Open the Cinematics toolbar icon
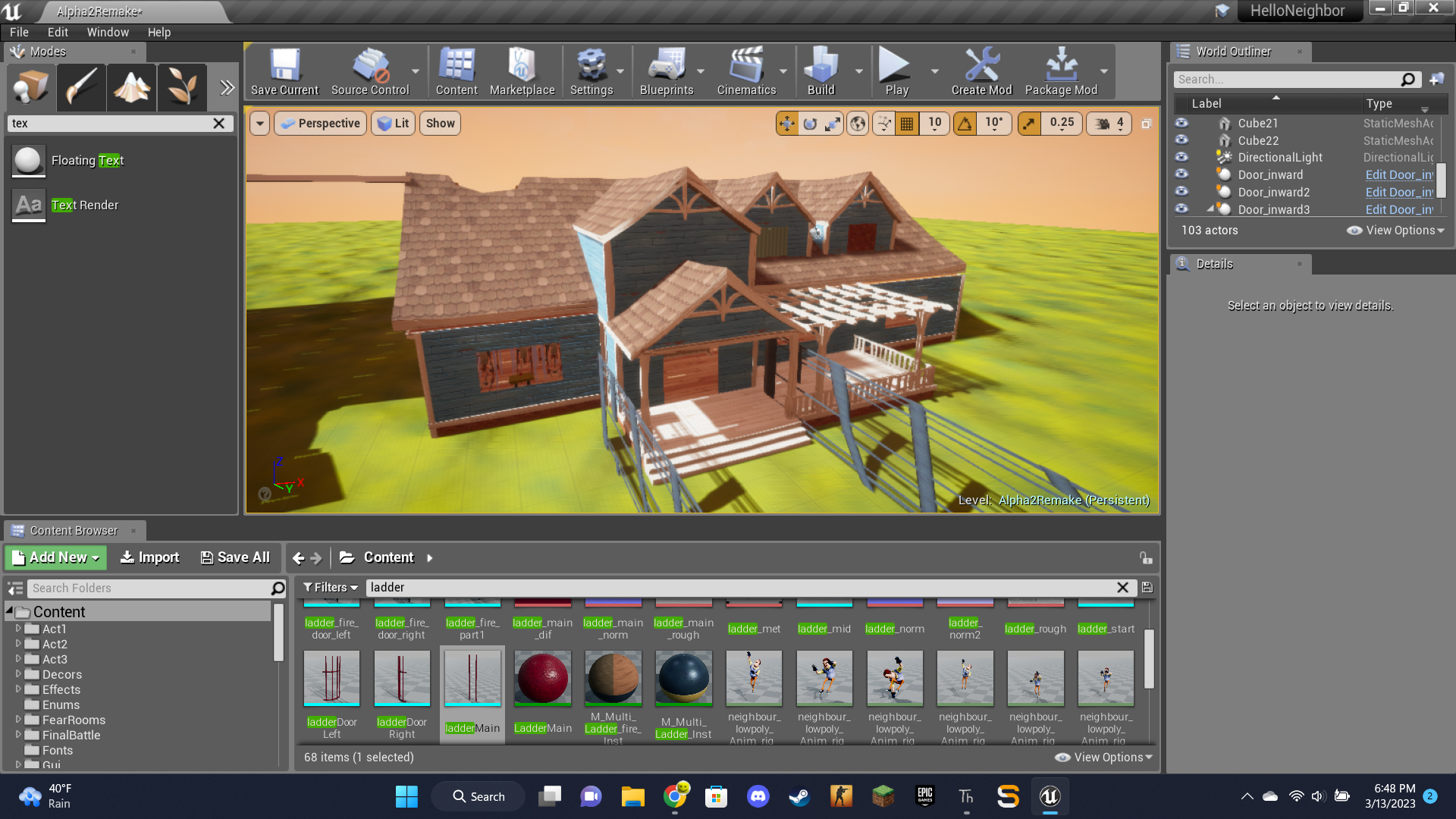Image resolution: width=1456 pixels, height=819 pixels. [x=746, y=72]
